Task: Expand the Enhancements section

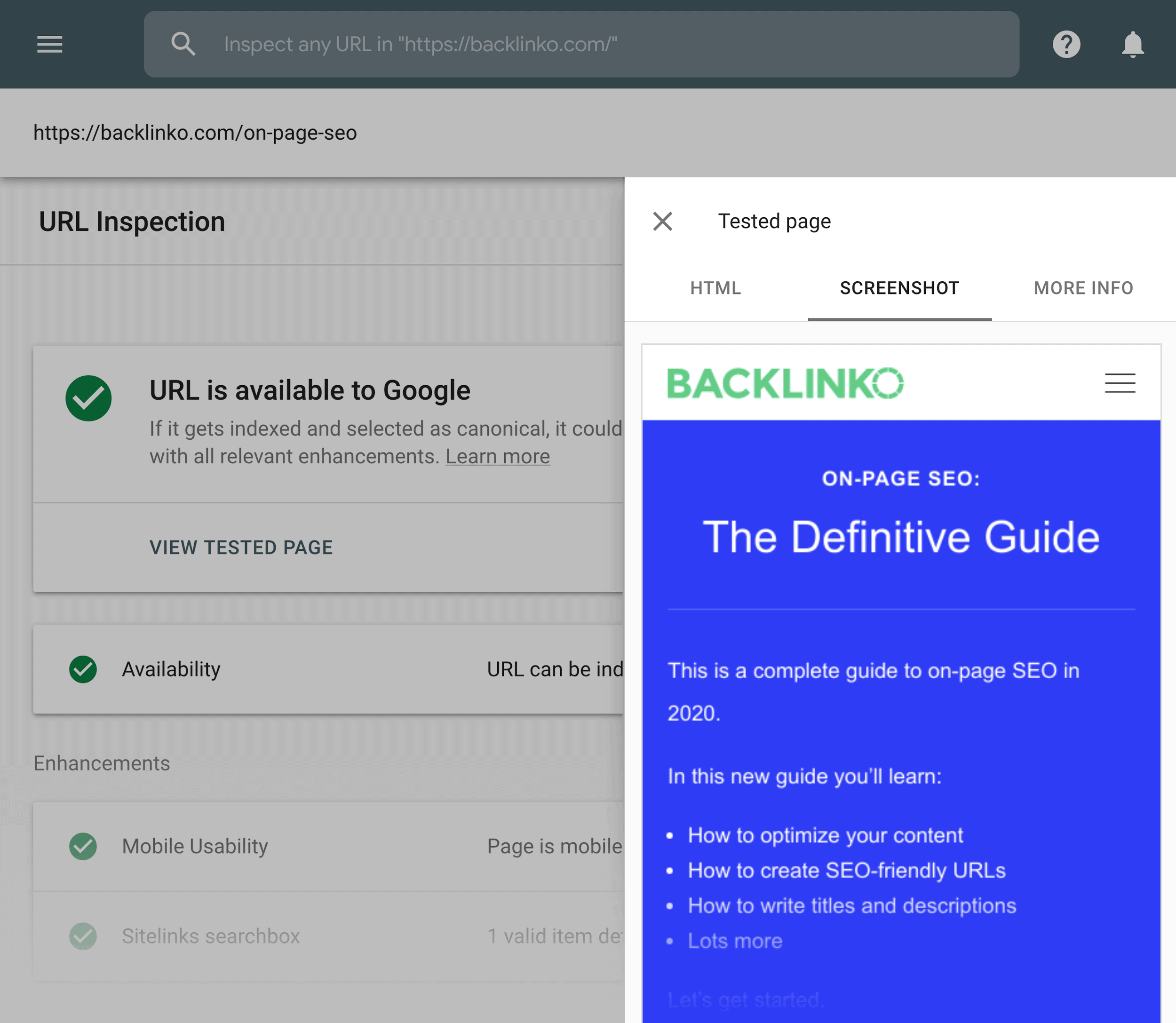Action: pyautogui.click(x=101, y=761)
